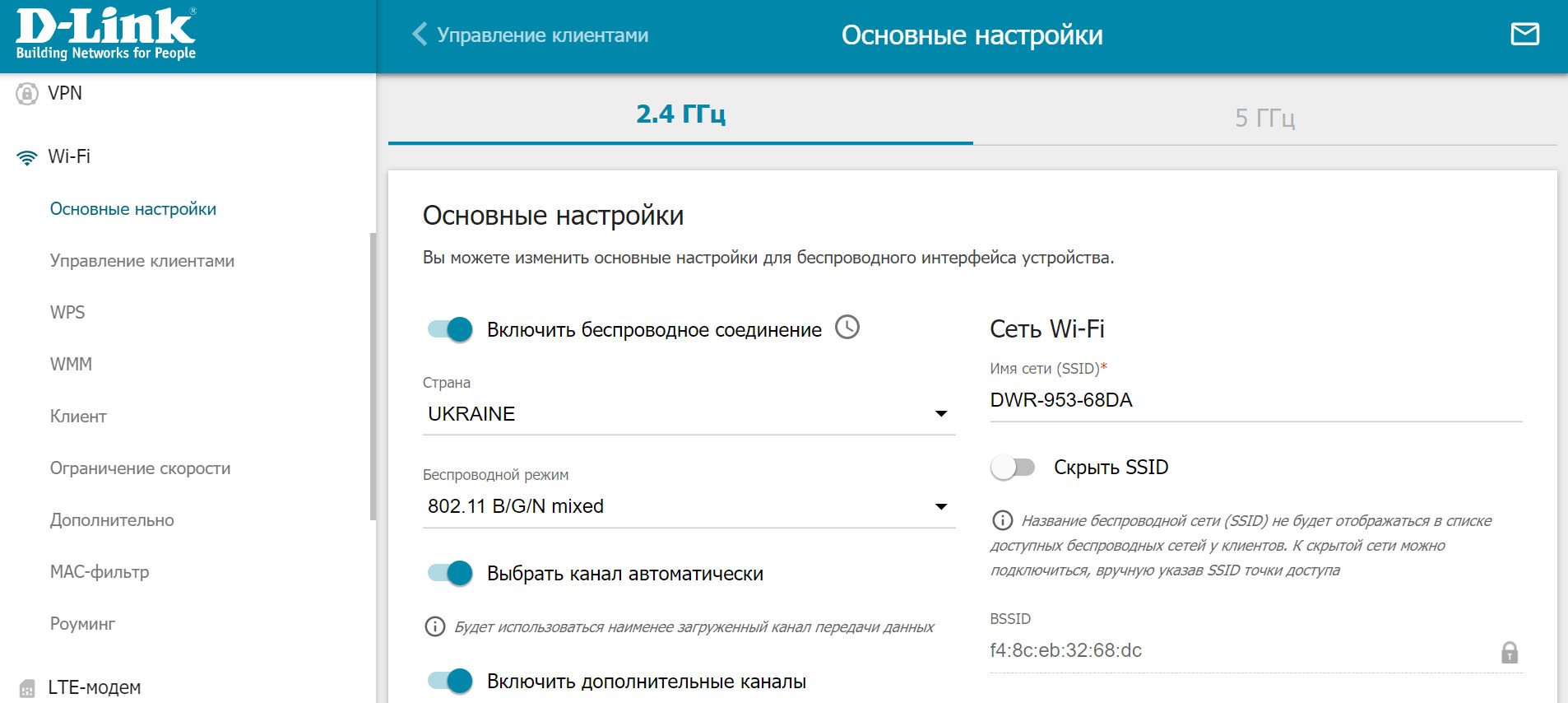Toggle Выбрать канал автоматически switch
Screen dimensions: 1568x703
450,573
